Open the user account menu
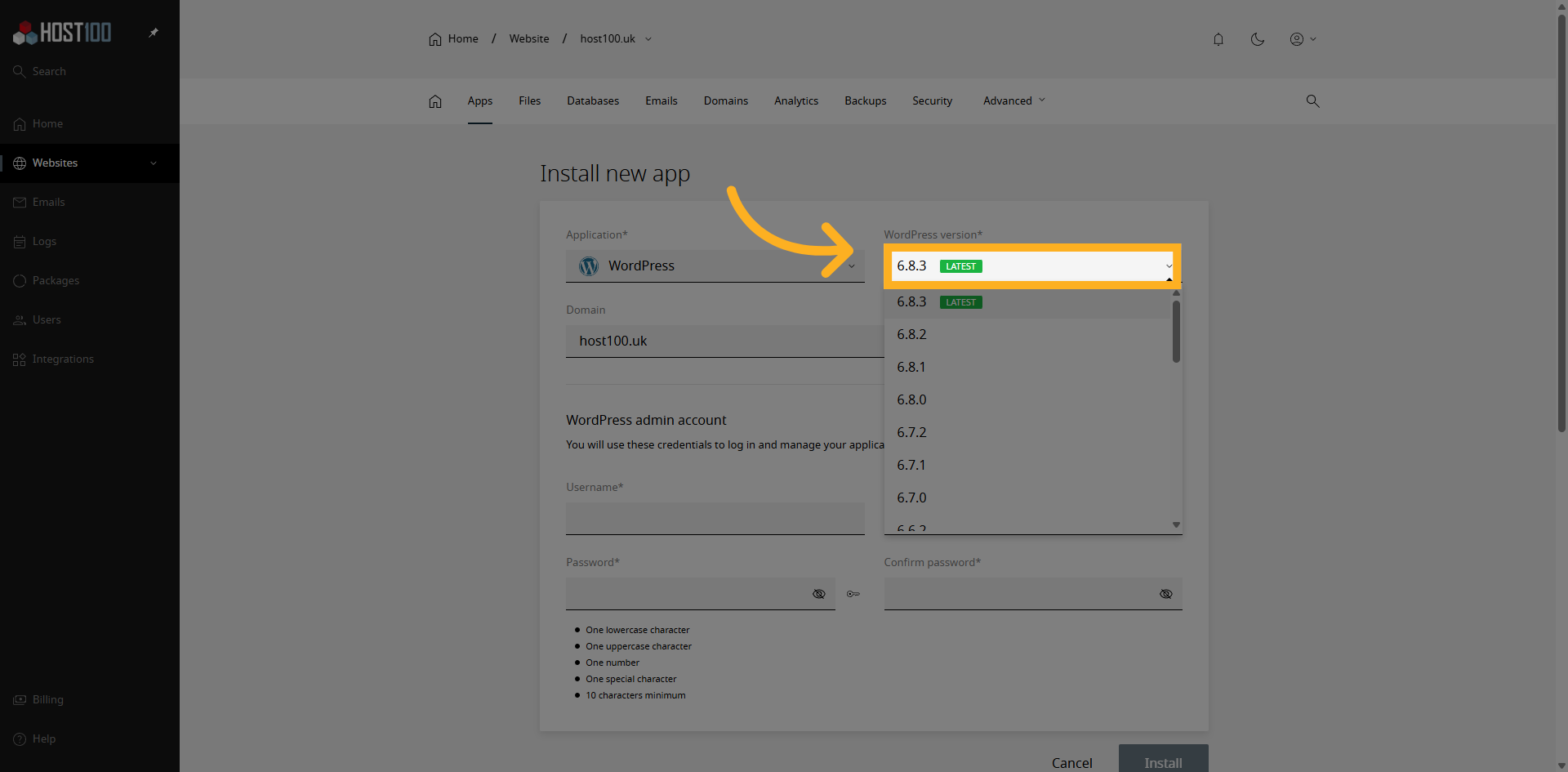Image resolution: width=1568 pixels, height=772 pixels. tap(1303, 39)
